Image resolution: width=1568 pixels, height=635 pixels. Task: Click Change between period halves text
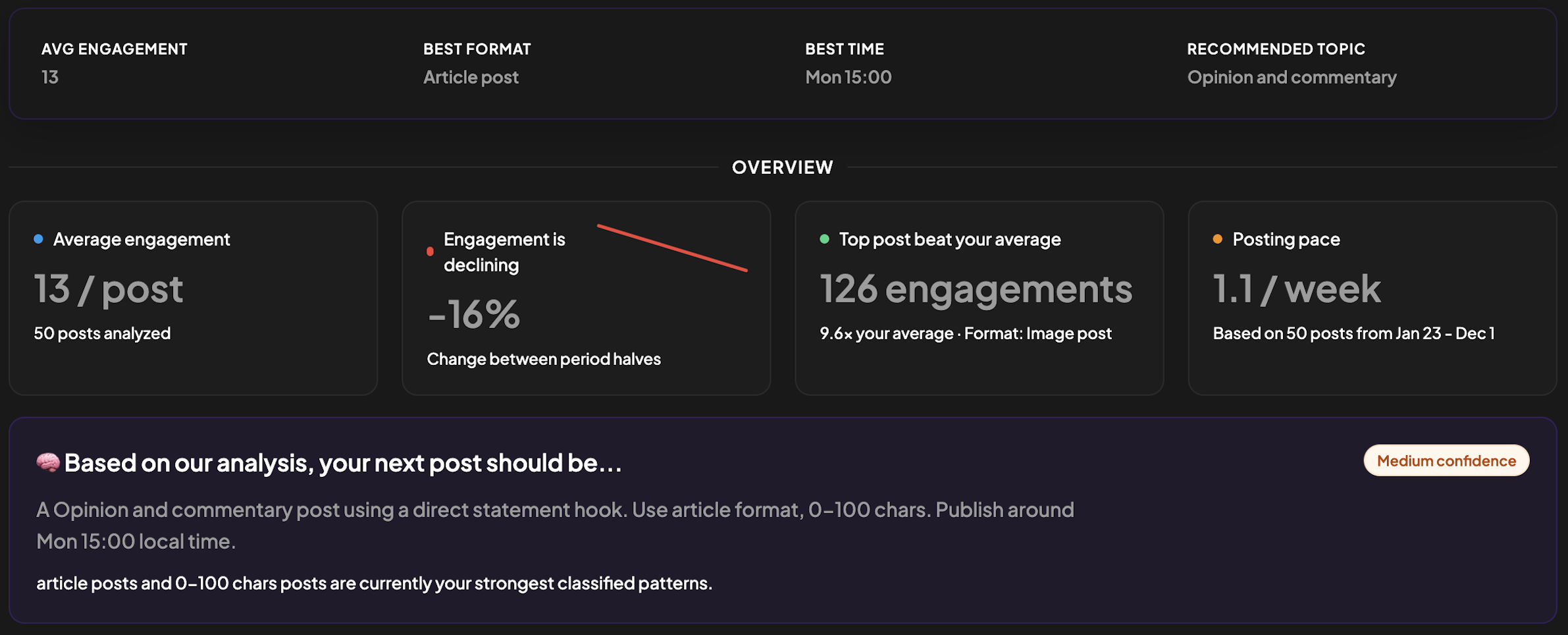[544, 359]
